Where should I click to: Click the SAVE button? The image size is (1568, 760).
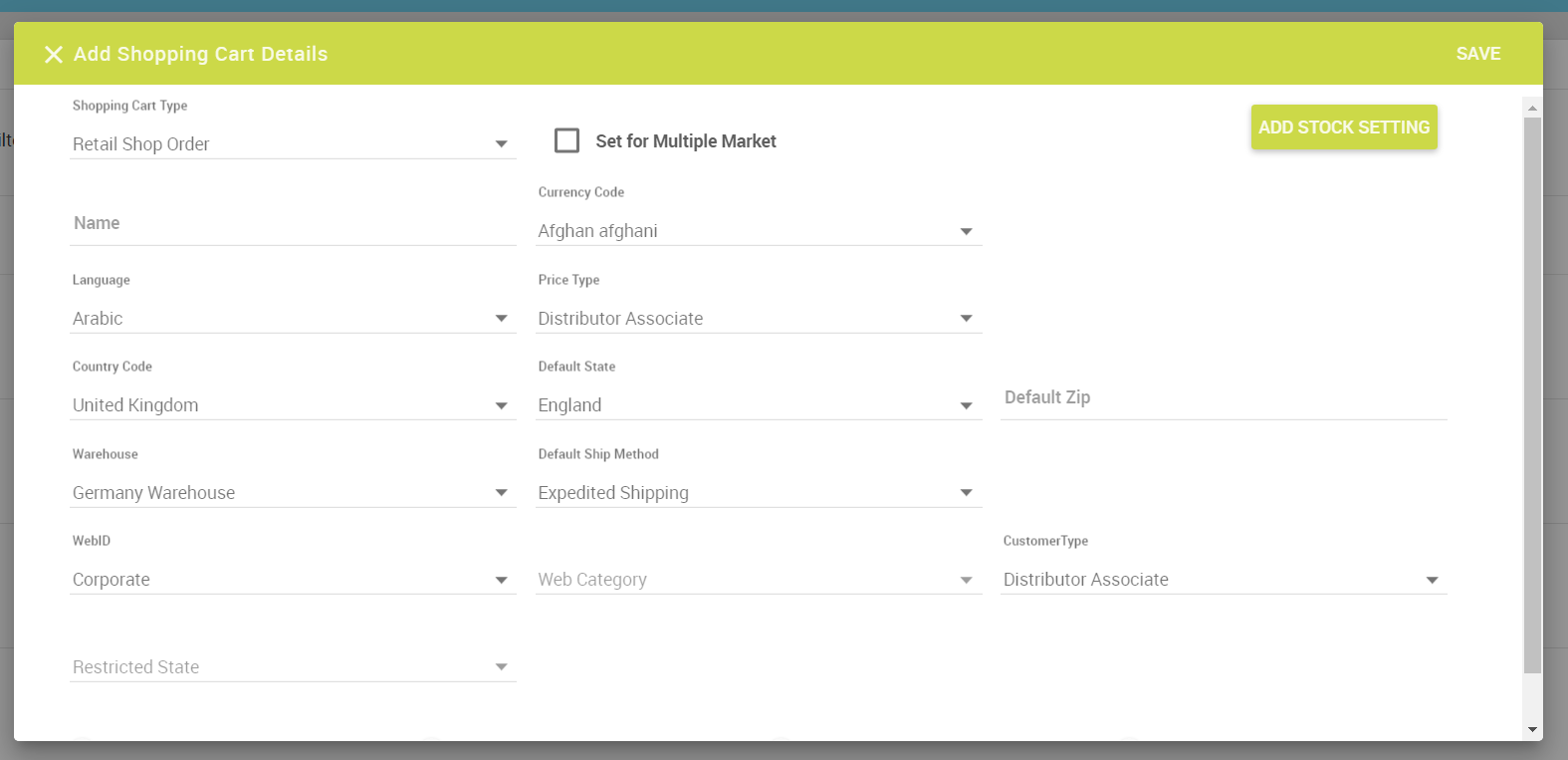tap(1477, 54)
